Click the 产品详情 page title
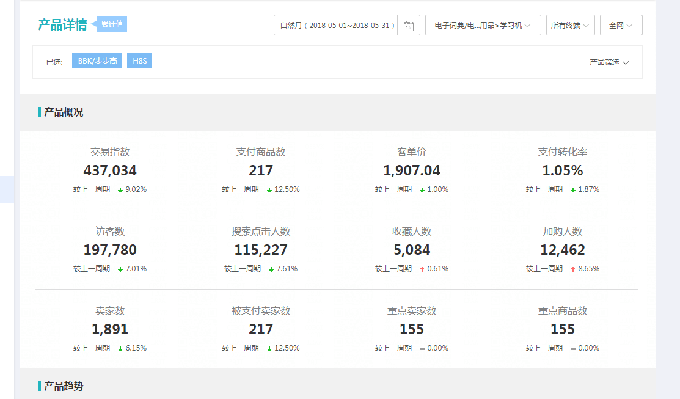 (62, 25)
